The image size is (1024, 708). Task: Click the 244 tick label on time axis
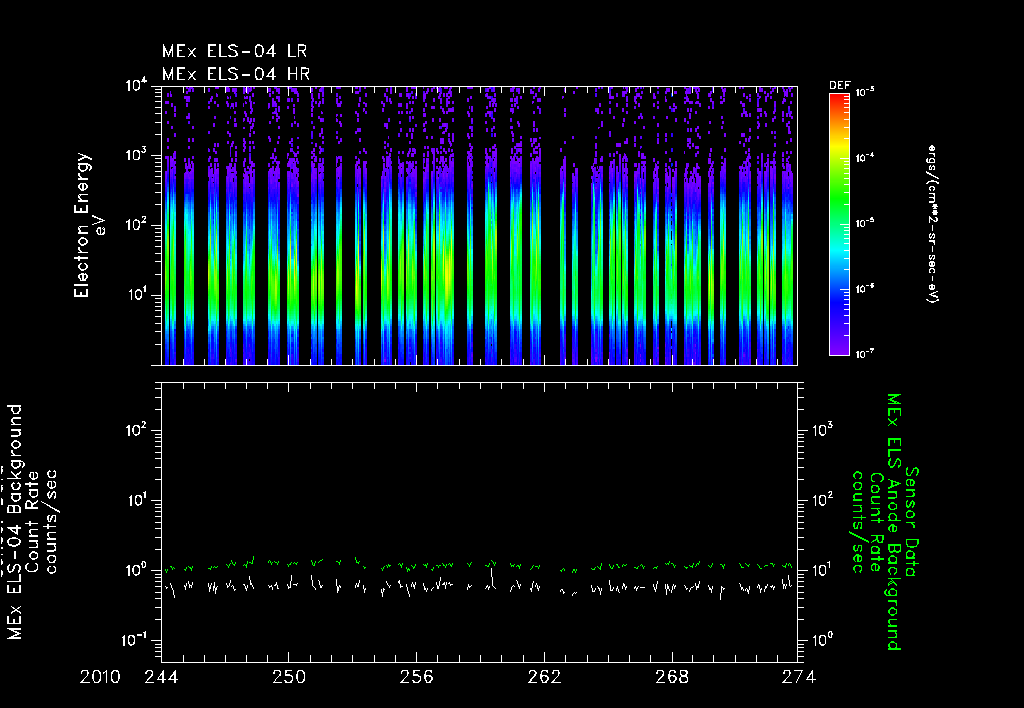[161, 677]
